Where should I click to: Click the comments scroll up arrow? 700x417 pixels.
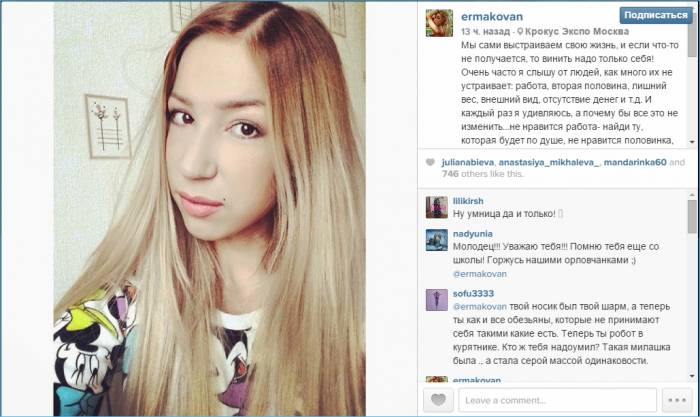(692, 195)
